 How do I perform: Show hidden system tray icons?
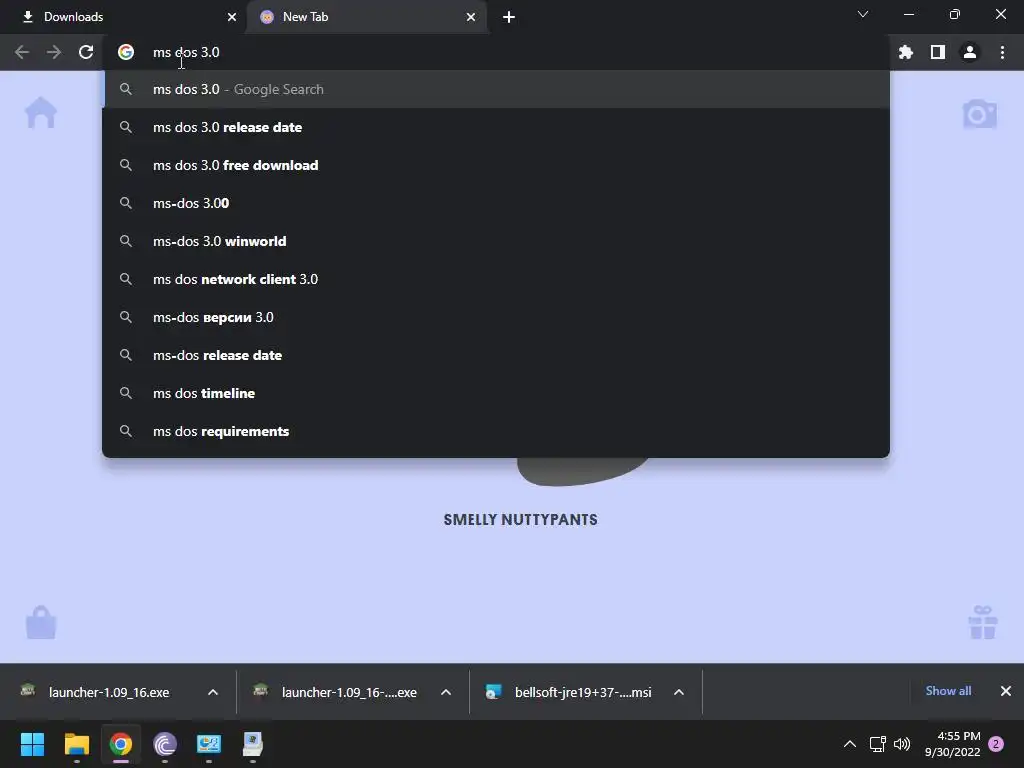pos(850,744)
